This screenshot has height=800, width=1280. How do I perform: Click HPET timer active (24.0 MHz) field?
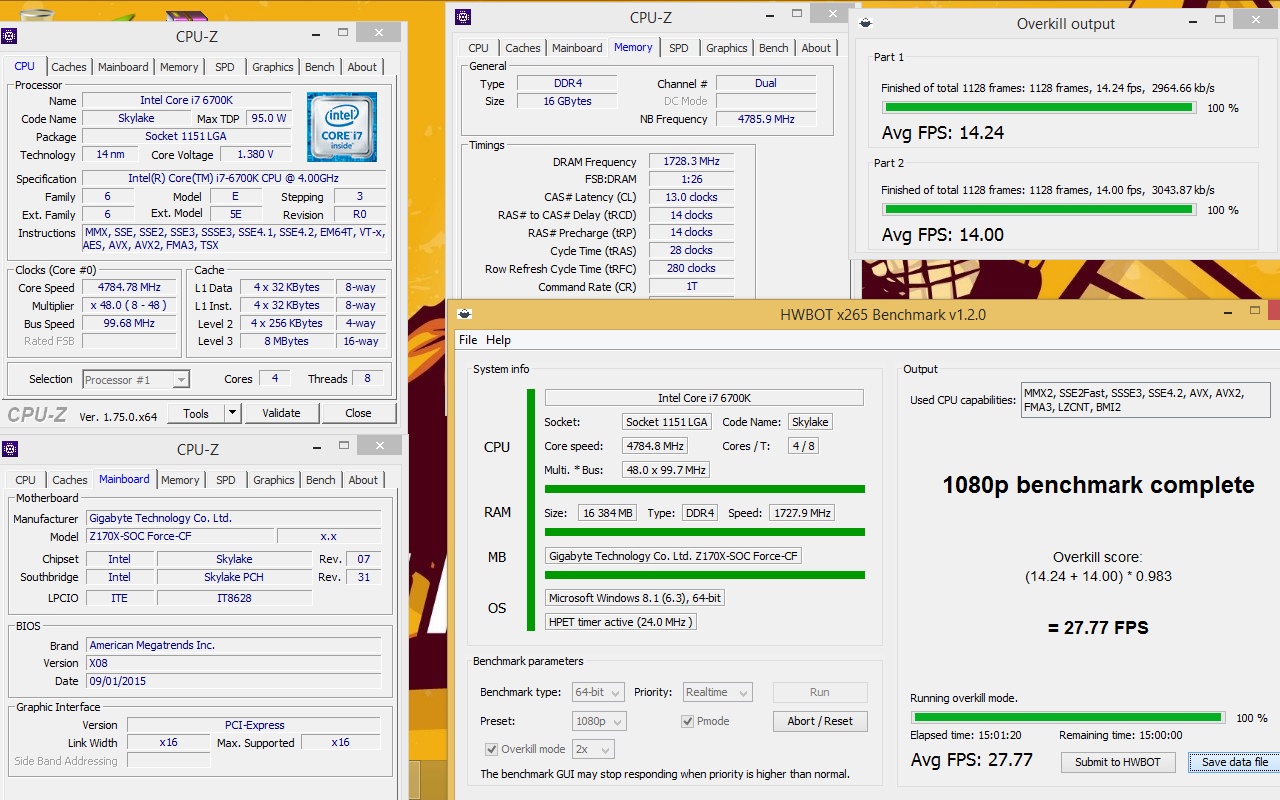pos(620,622)
